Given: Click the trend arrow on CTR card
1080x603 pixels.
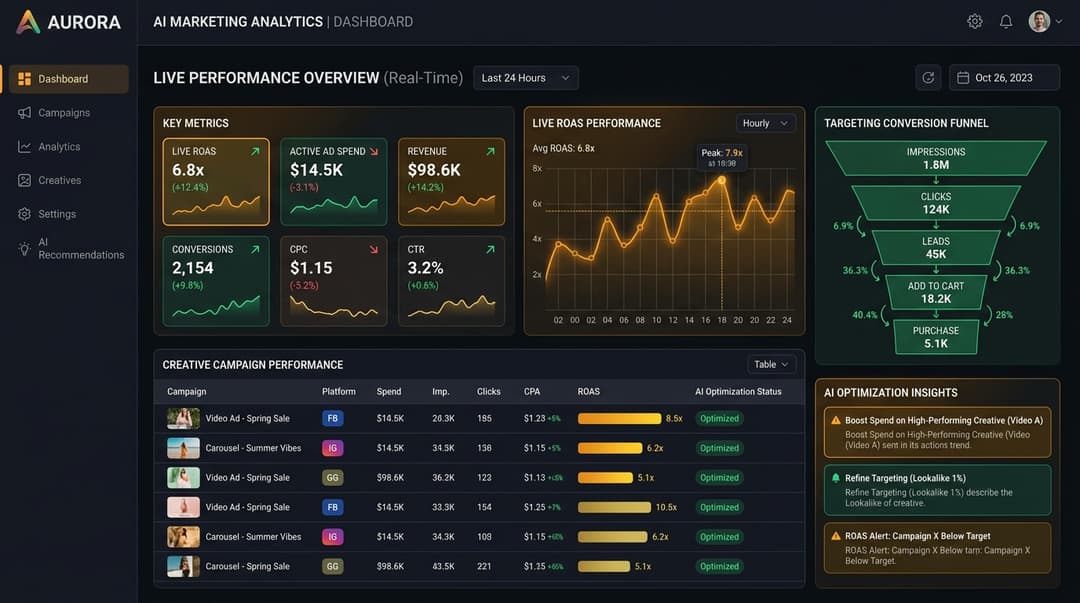Looking at the screenshot, I should (490, 249).
